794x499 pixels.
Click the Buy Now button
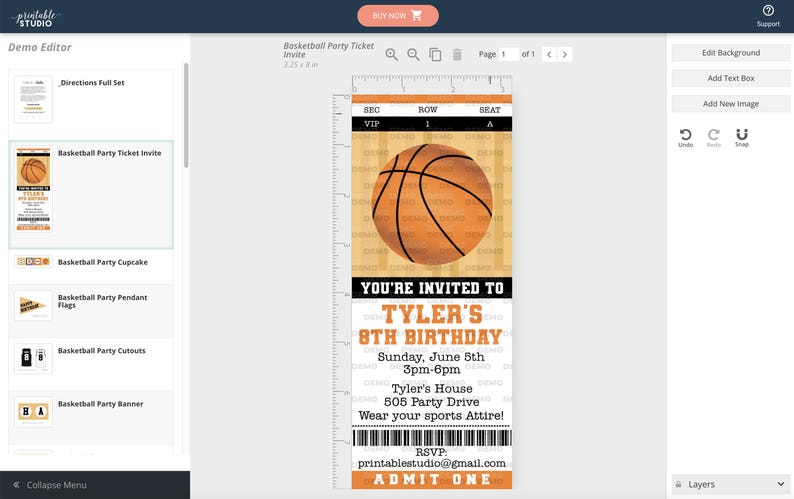coord(398,16)
